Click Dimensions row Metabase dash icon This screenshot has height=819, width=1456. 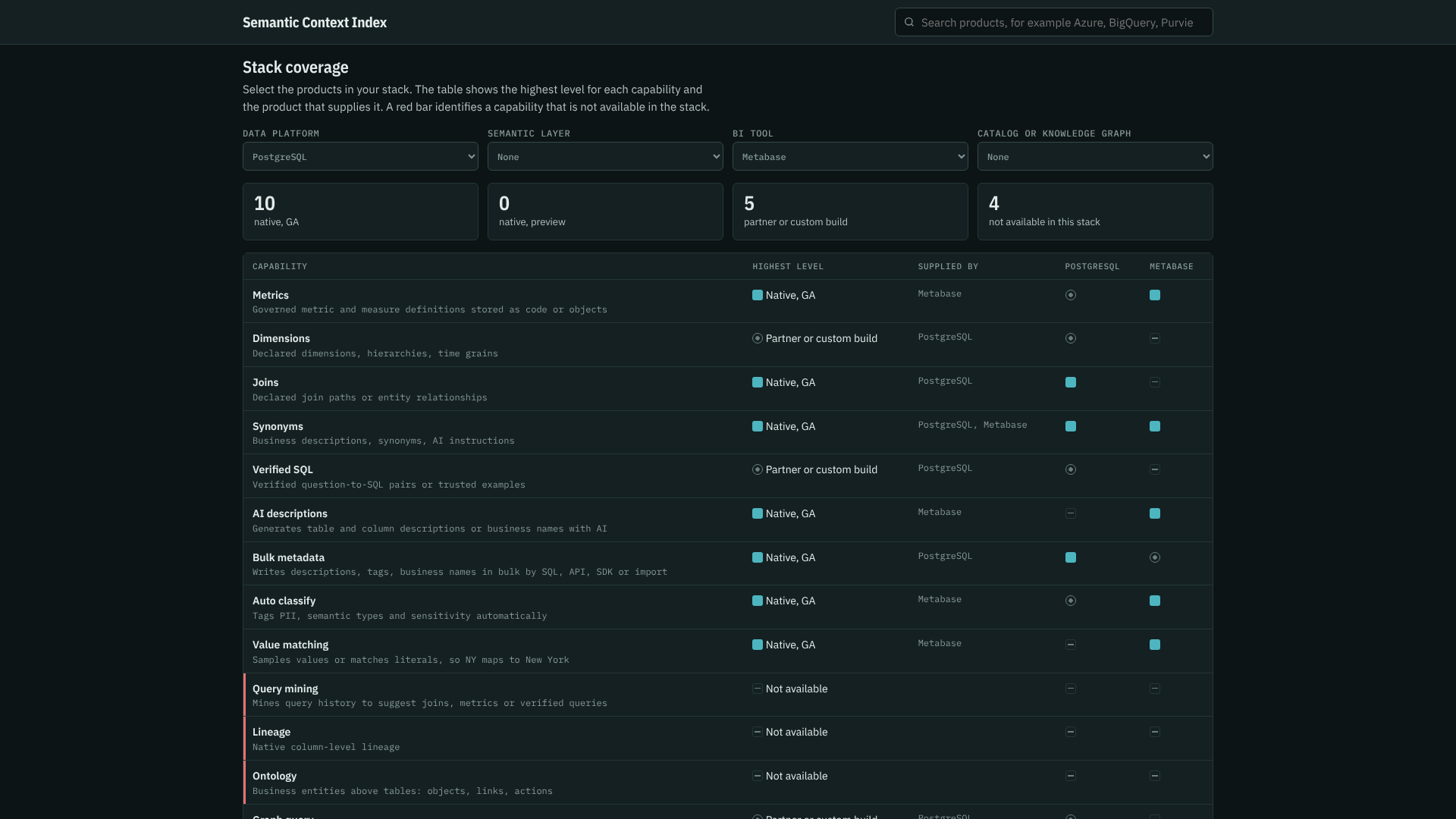pos(1155,338)
